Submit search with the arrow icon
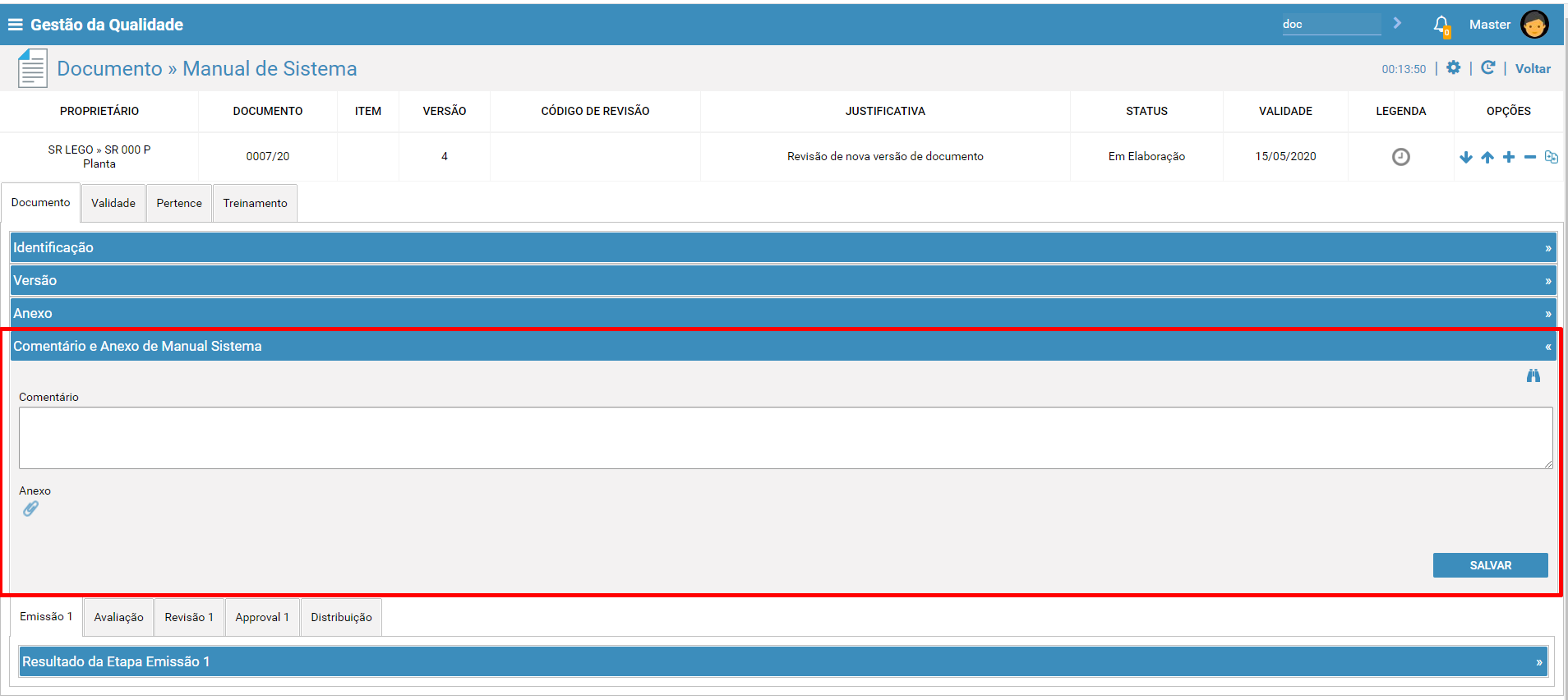 click(x=1397, y=24)
